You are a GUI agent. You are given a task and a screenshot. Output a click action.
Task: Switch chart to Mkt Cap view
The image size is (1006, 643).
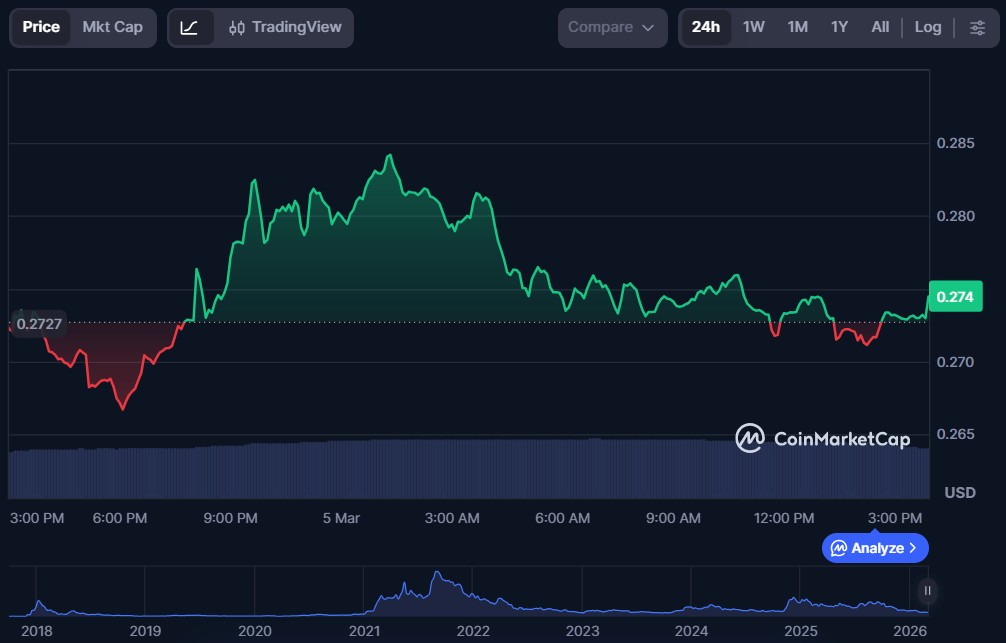112,27
